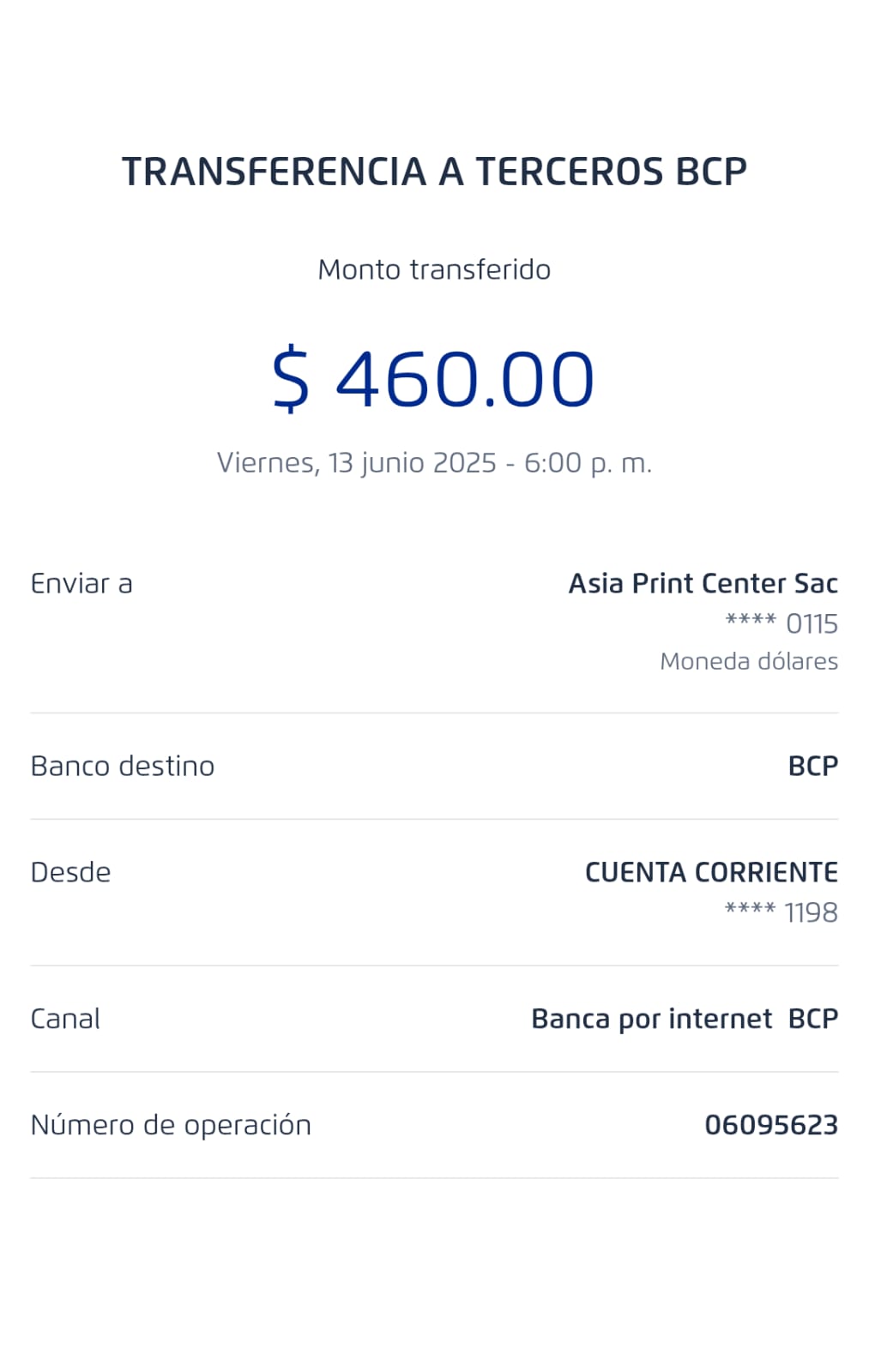Click the Banco destino label

(x=123, y=766)
